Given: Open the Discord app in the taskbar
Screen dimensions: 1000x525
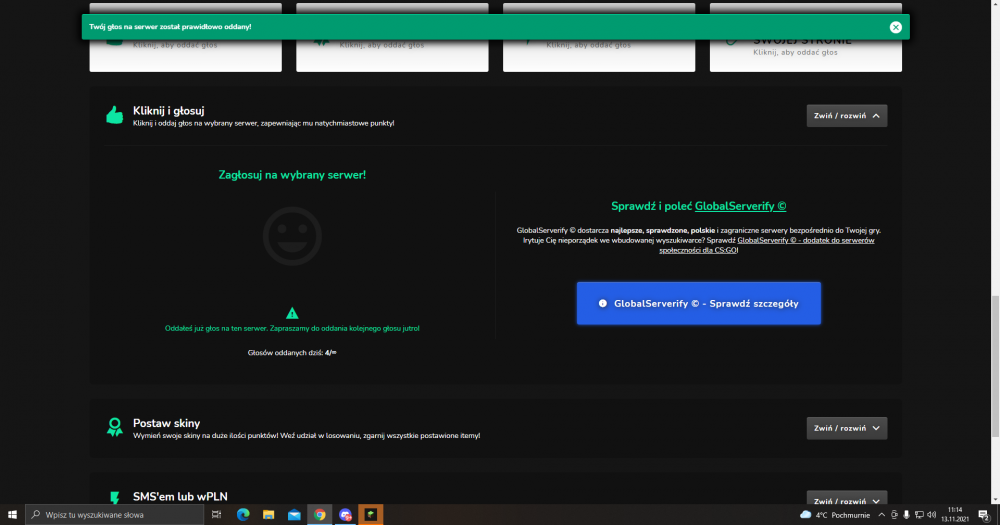Looking at the screenshot, I should (x=345, y=514).
